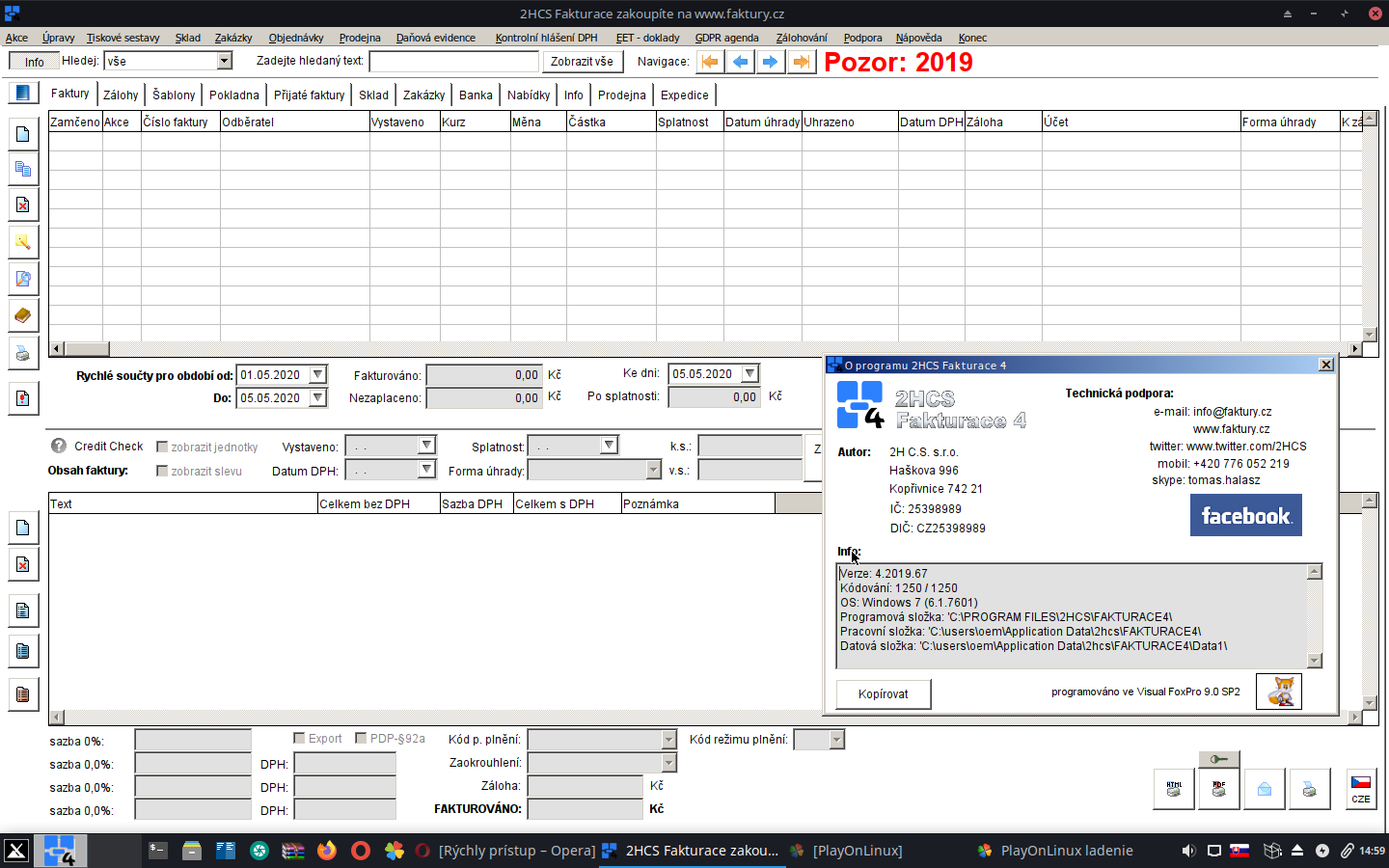This screenshot has width=1389, height=868.
Task: Click the brown book icon in left sidebar
Action: [x=23, y=315]
